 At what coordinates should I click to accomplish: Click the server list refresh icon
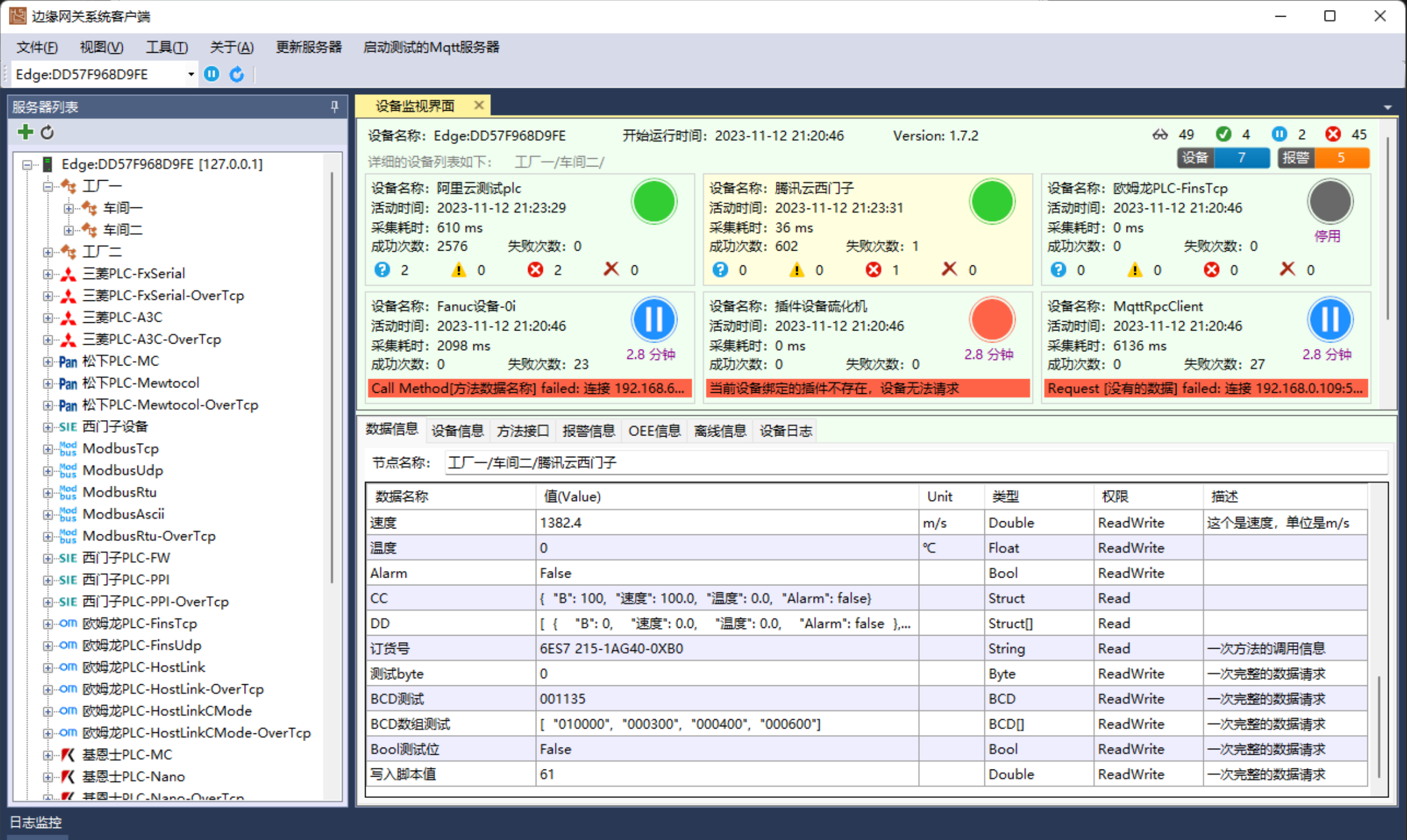(47, 133)
